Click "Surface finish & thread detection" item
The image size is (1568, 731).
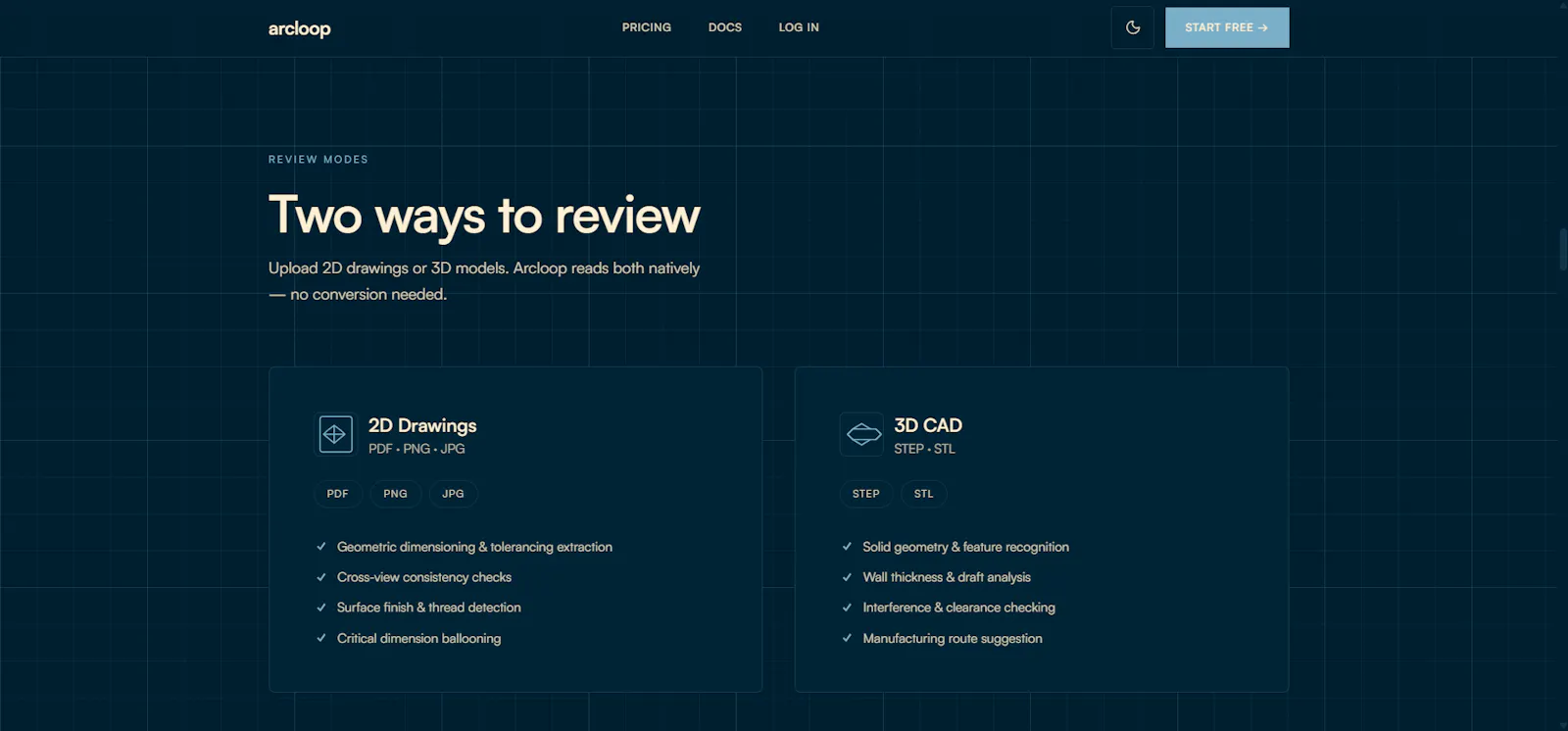point(429,608)
